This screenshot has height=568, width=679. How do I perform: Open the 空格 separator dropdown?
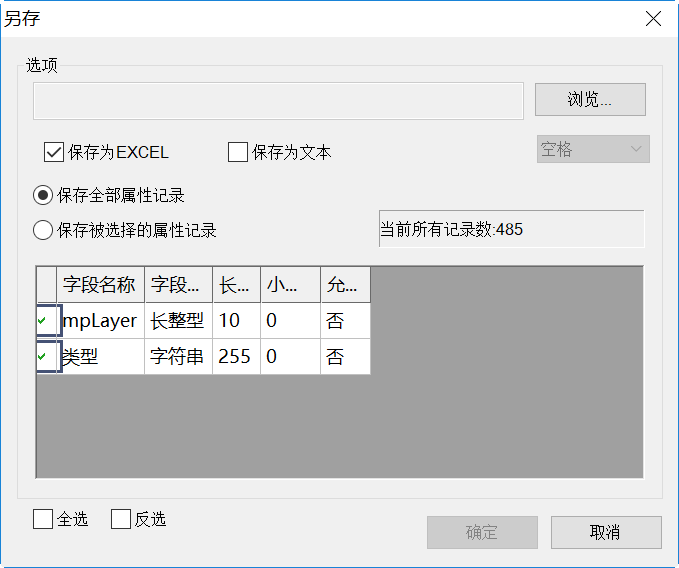pyautogui.click(x=593, y=150)
